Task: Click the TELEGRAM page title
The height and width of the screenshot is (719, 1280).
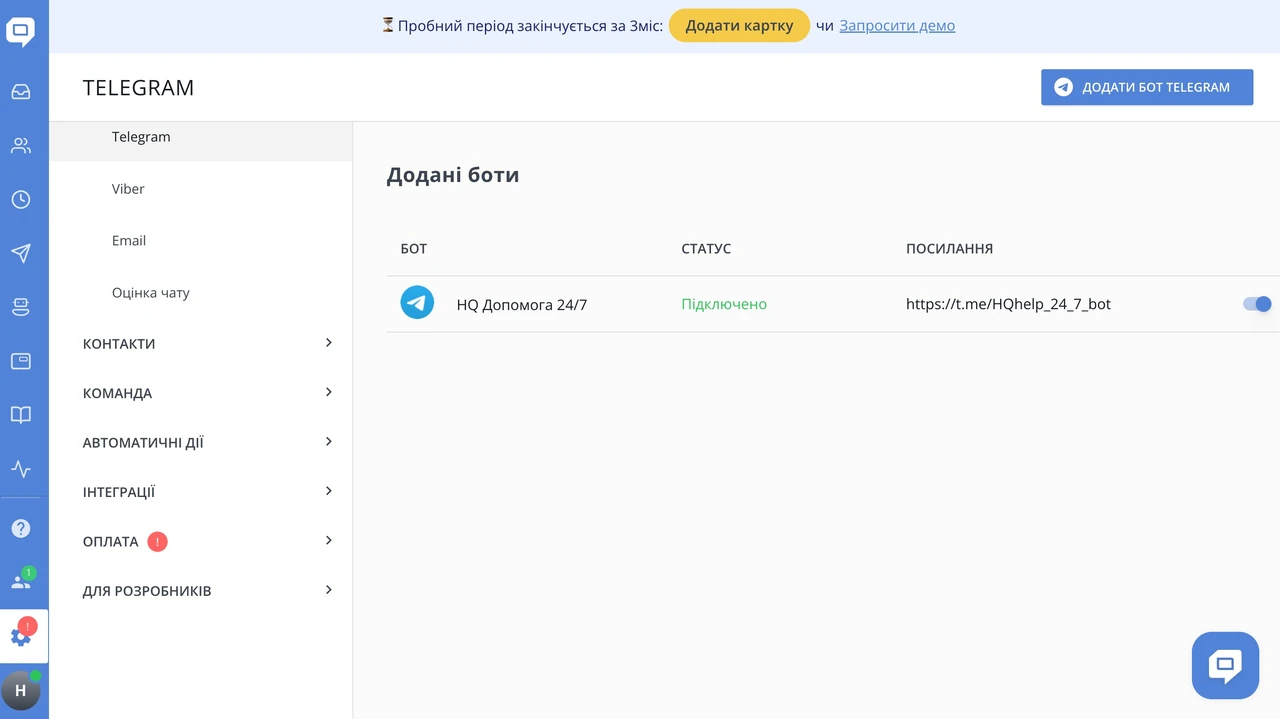Action: (x=138, y=88)
